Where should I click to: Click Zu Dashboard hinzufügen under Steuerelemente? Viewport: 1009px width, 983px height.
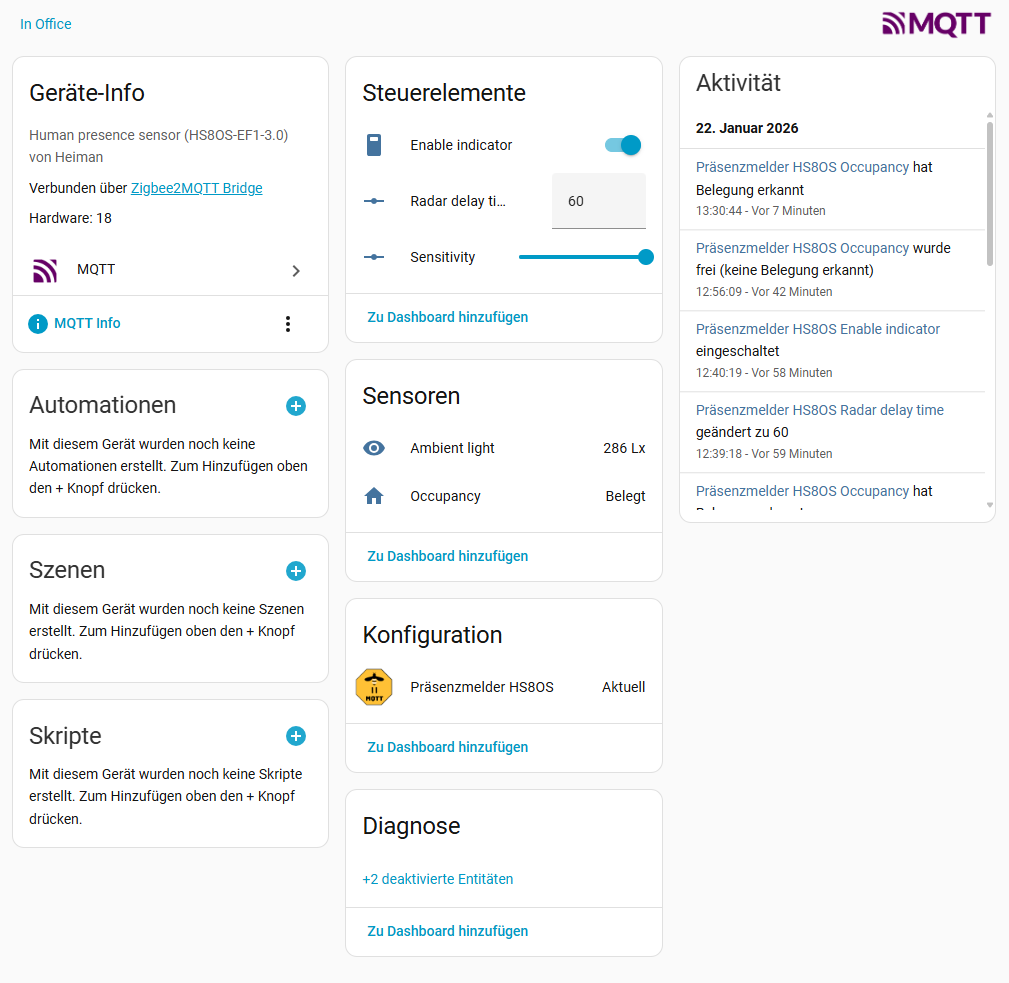[448, 317]
